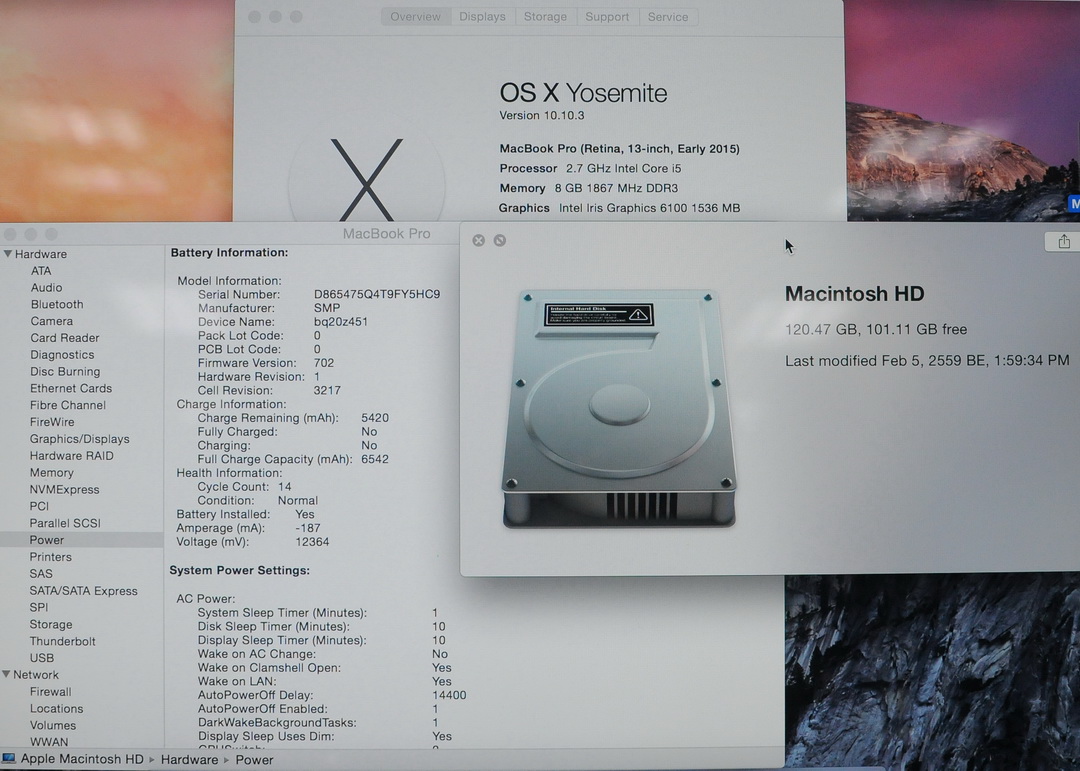Select SPI in the sidebar
Viewport: 1080px width, 771px height.
[39, 607]
